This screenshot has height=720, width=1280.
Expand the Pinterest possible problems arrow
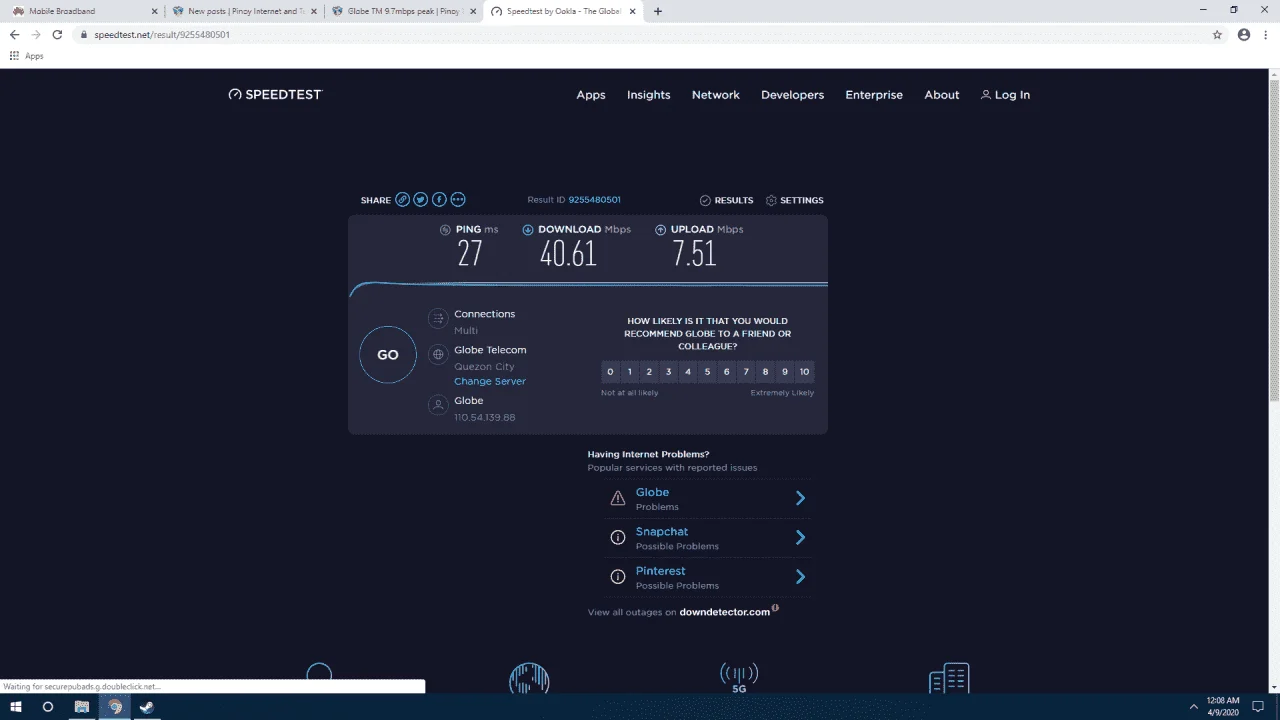click(800, 576)
